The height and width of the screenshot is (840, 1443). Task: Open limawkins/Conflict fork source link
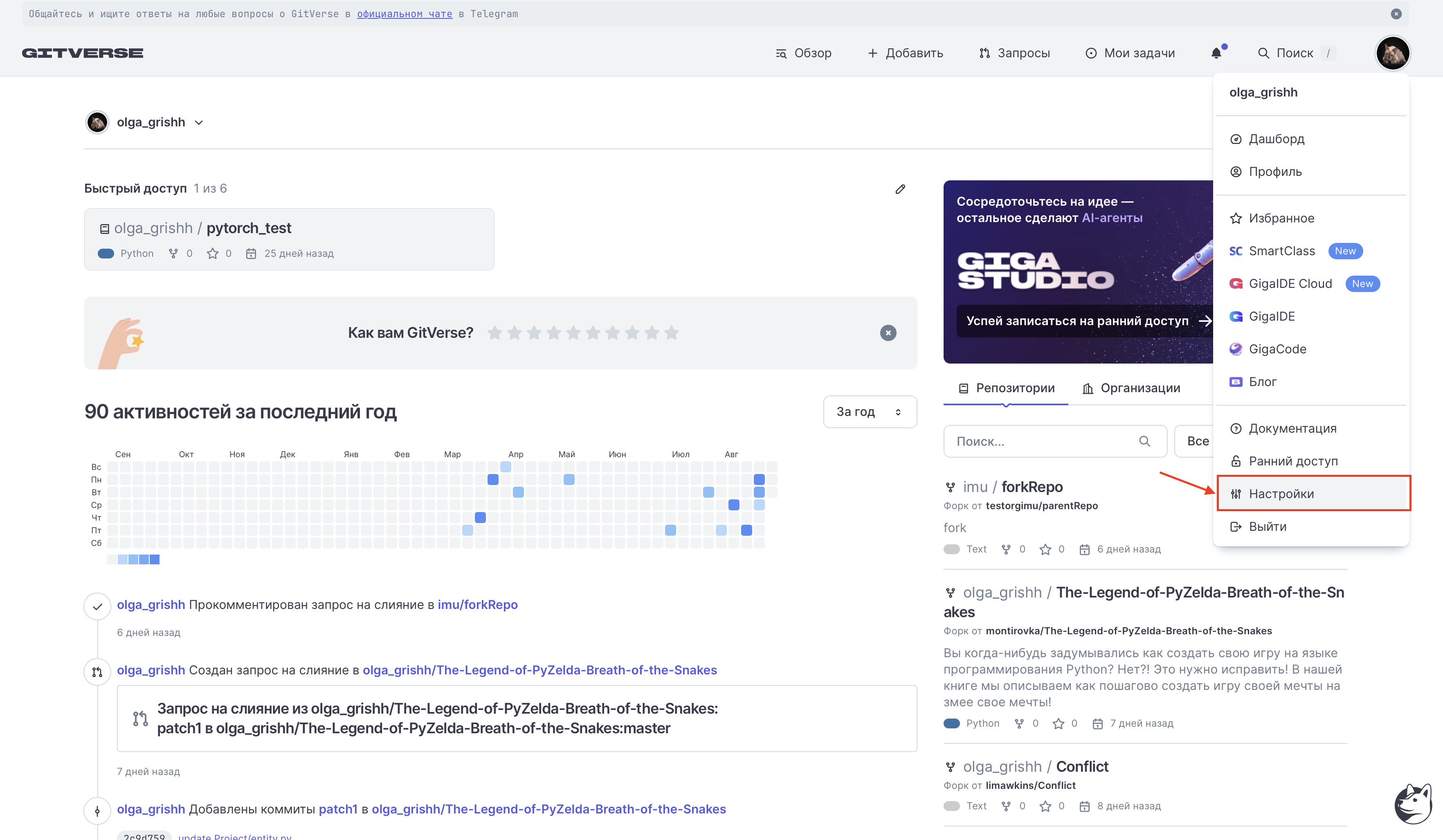(1030, 785)
